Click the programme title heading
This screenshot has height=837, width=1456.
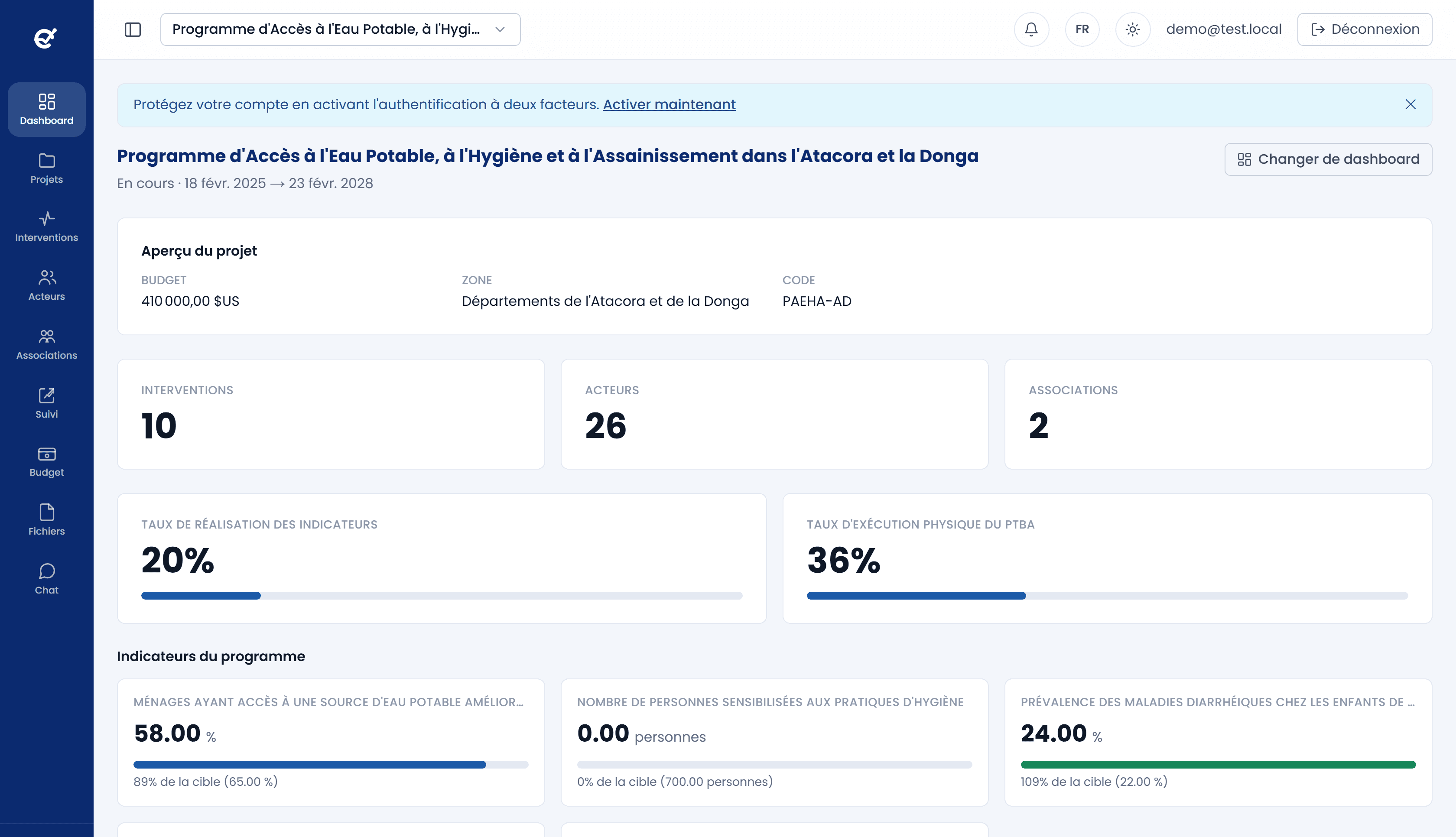[547, 156]
